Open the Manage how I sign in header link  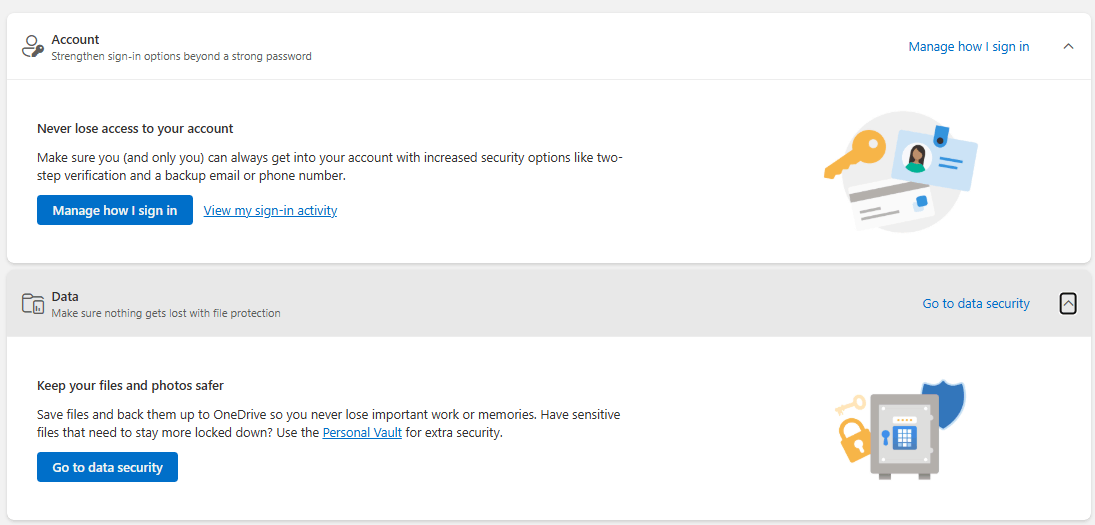tap(969, 46)
